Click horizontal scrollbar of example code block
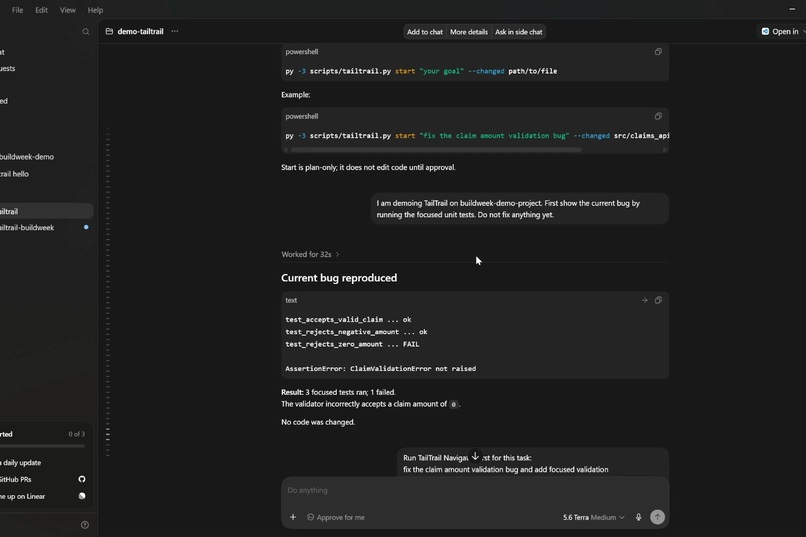Image resolution: width=806 pixels, height=537 pixels. pos(436,150)
